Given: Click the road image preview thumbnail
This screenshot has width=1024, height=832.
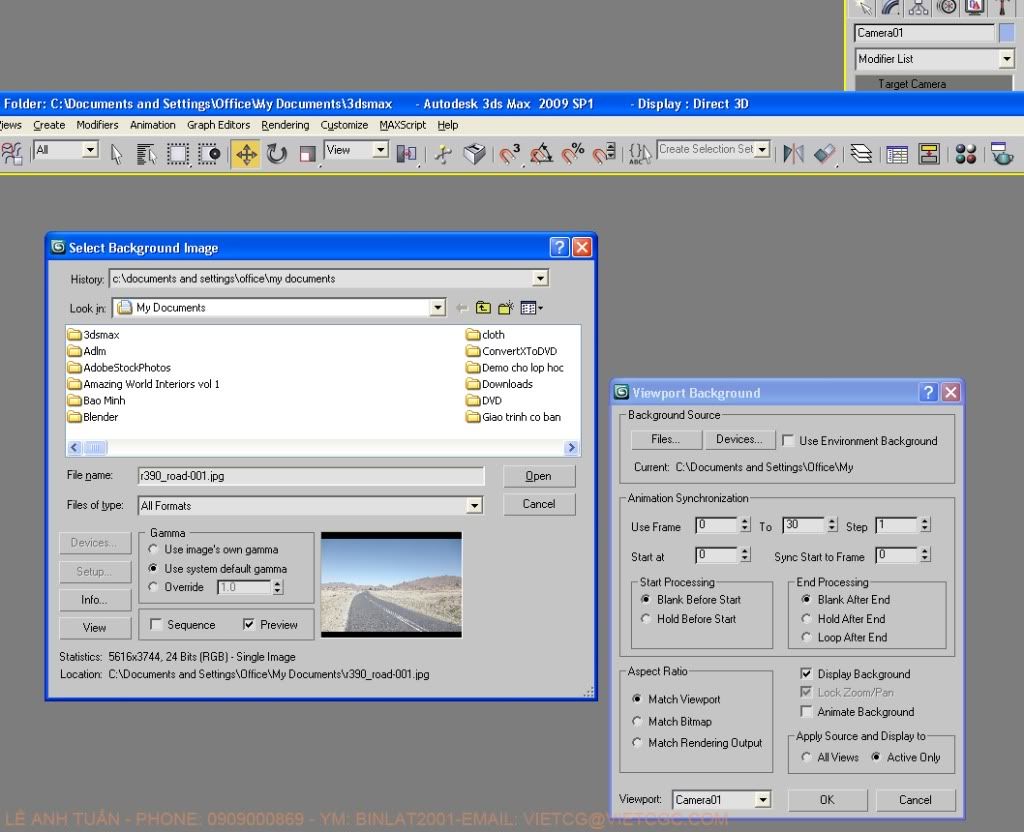Looking at the screenshot, I should tap(391, 584).
